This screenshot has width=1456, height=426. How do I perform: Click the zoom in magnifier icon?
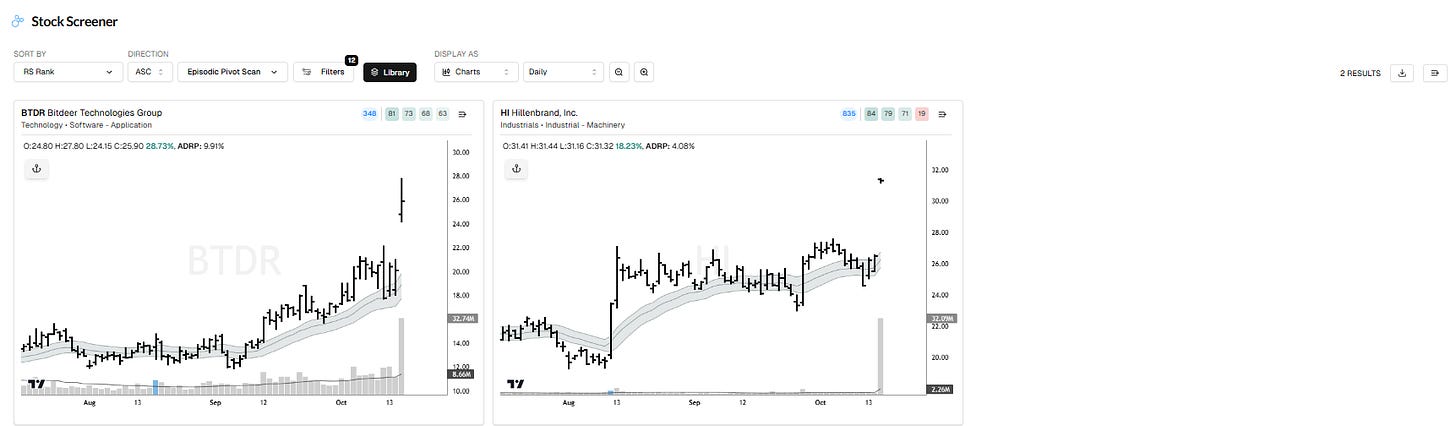tap(644, 72)
